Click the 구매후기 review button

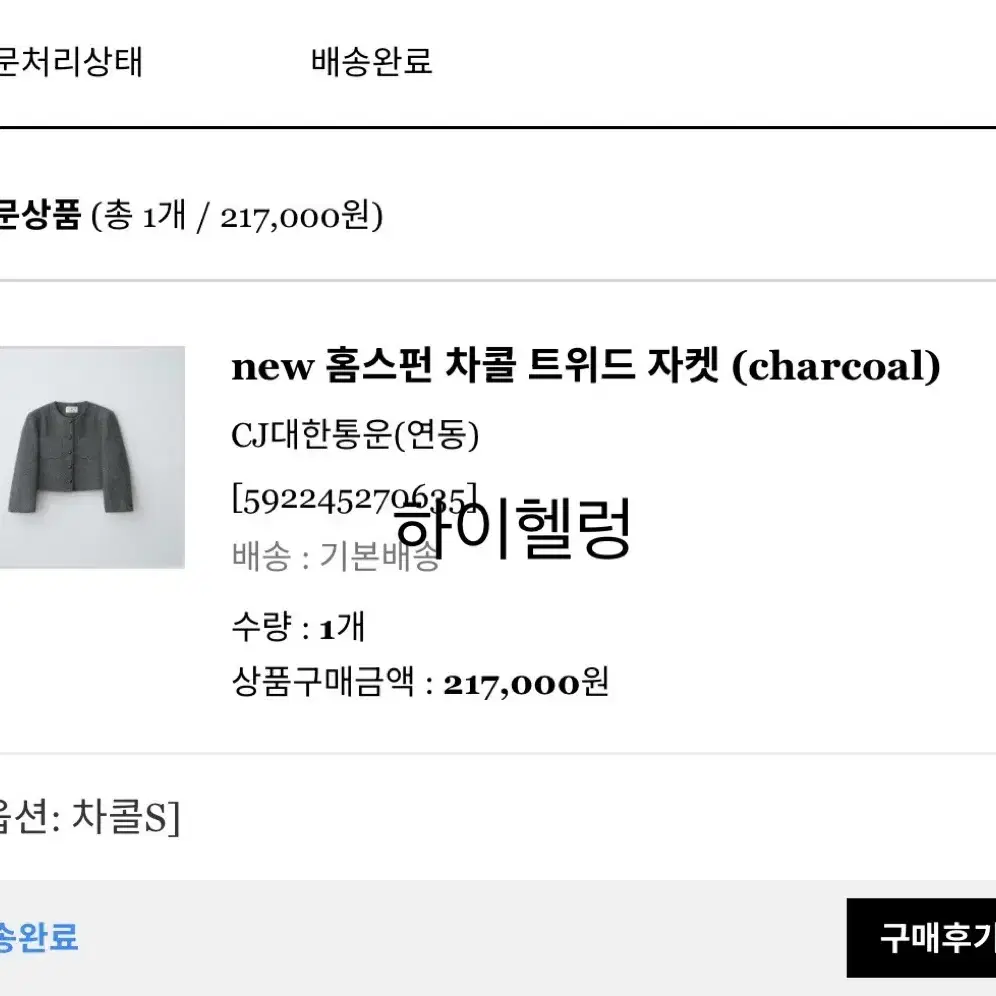tap(921, 938)
